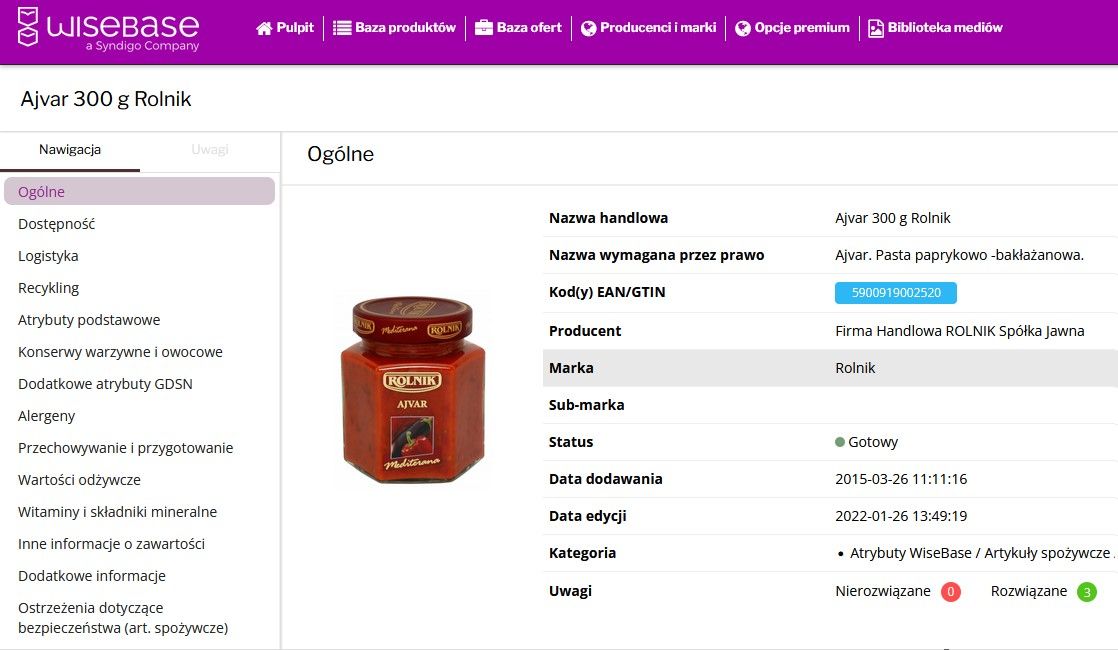
Task: Click the Biblioteka mediów image icon
Action: (x=876, y=28)
